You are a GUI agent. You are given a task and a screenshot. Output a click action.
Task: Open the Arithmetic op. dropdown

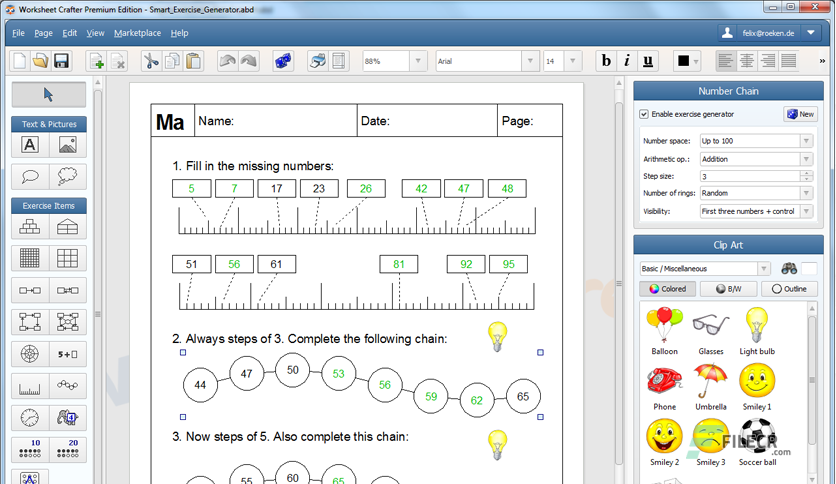click(806, 159)
